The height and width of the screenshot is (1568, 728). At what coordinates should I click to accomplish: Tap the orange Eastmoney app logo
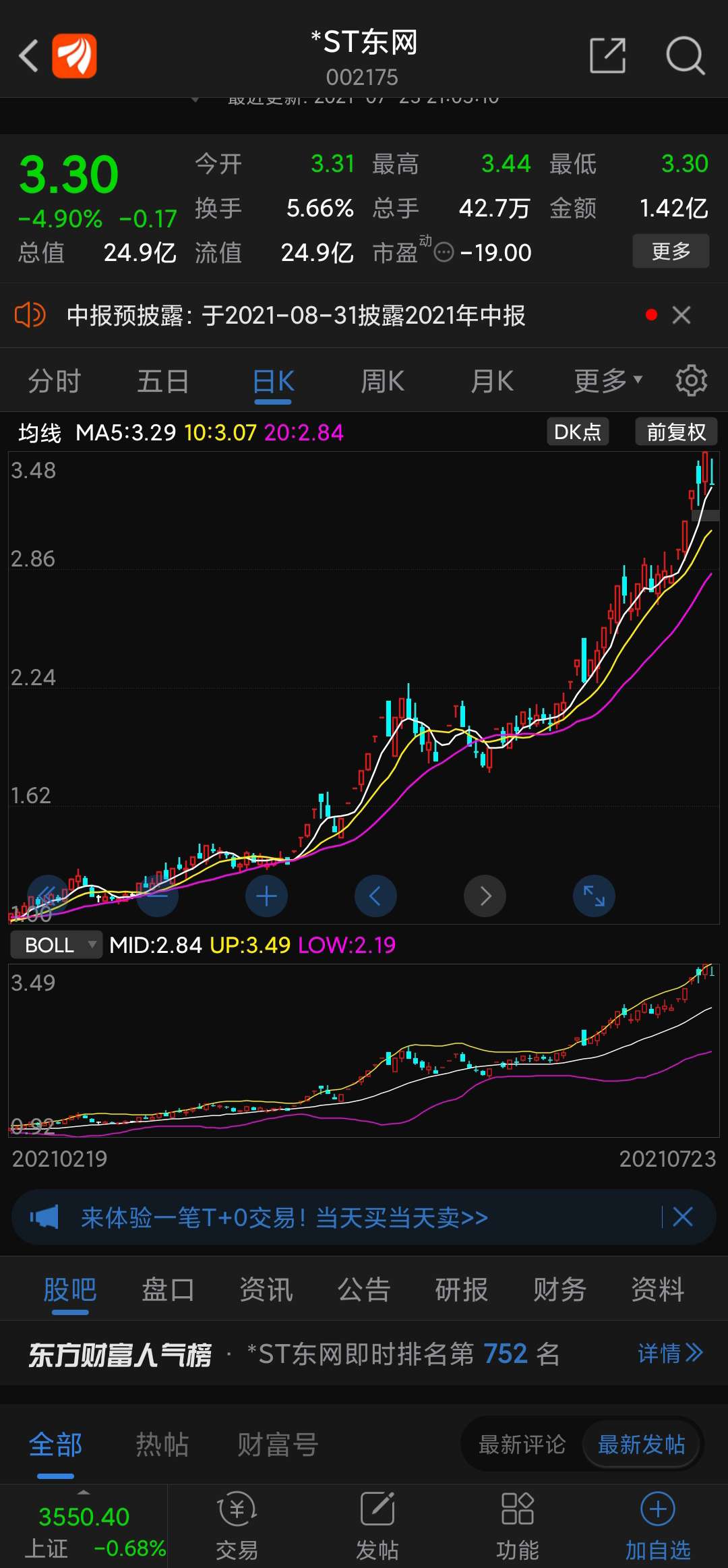click(74, 55)
